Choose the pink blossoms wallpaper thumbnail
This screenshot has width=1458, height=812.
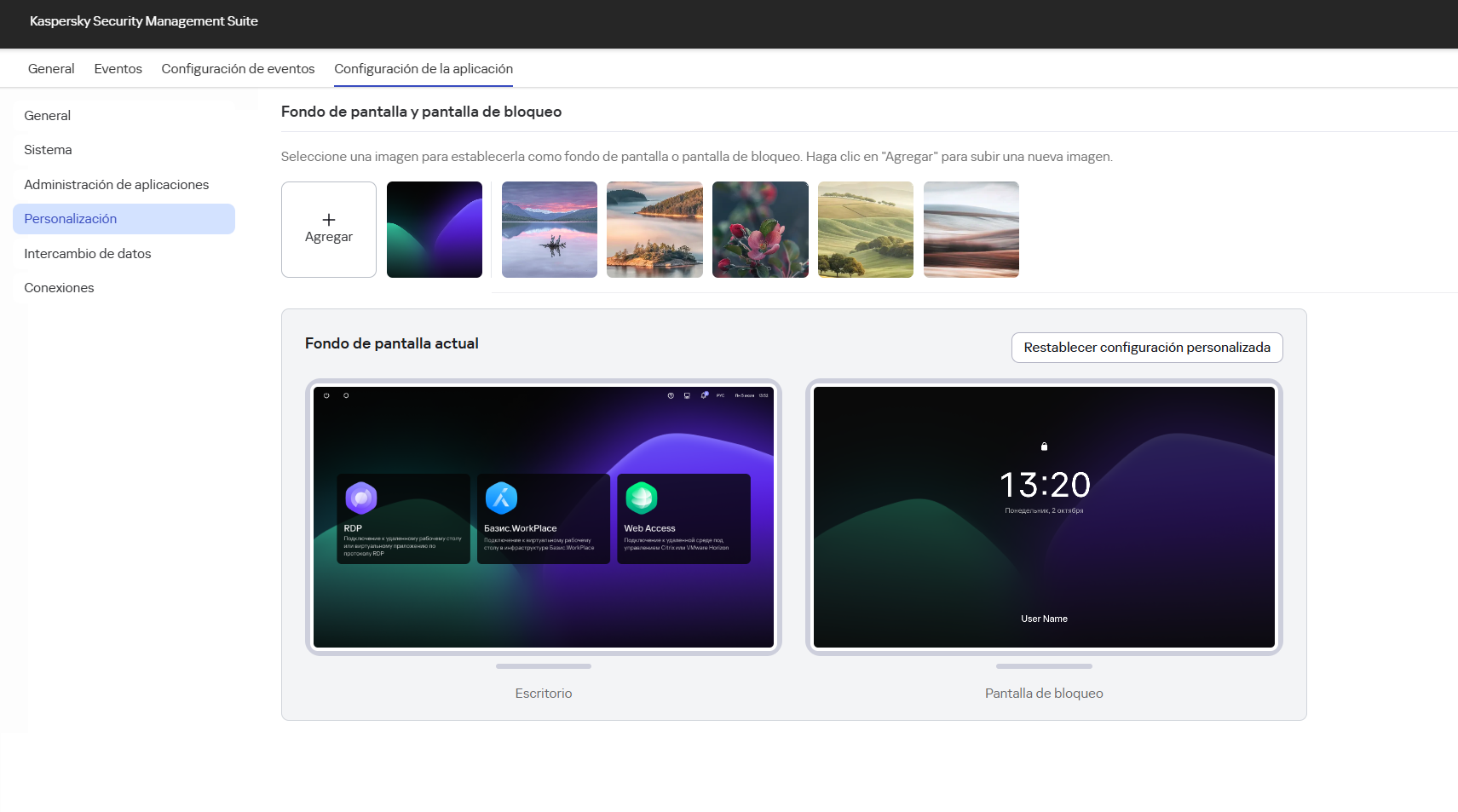759,229
